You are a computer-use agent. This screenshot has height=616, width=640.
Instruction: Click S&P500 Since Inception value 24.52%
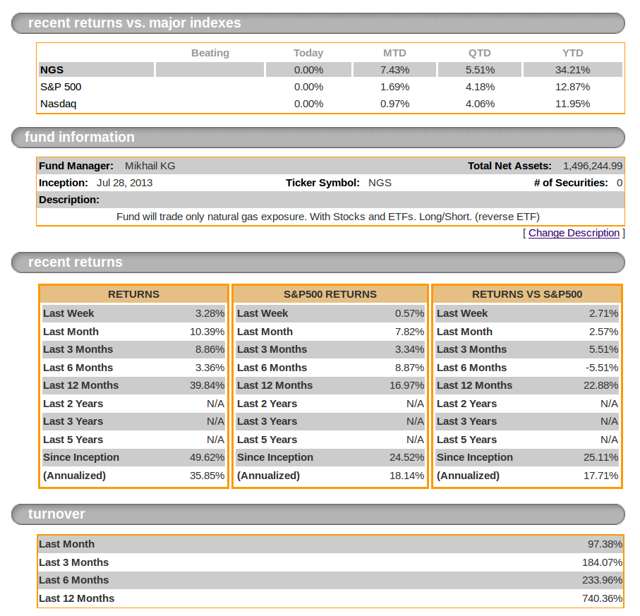click(x=407, y=458)
